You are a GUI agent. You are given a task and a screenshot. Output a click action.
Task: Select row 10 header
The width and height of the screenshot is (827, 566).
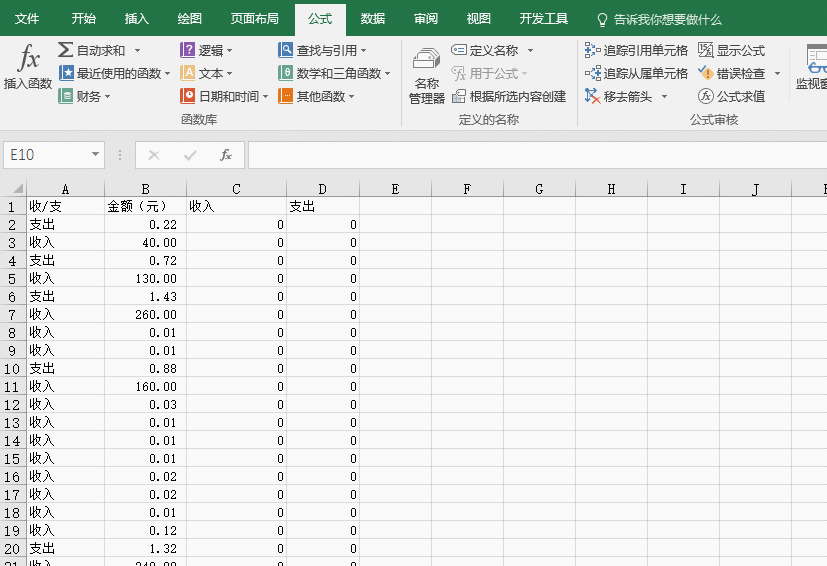13,368
